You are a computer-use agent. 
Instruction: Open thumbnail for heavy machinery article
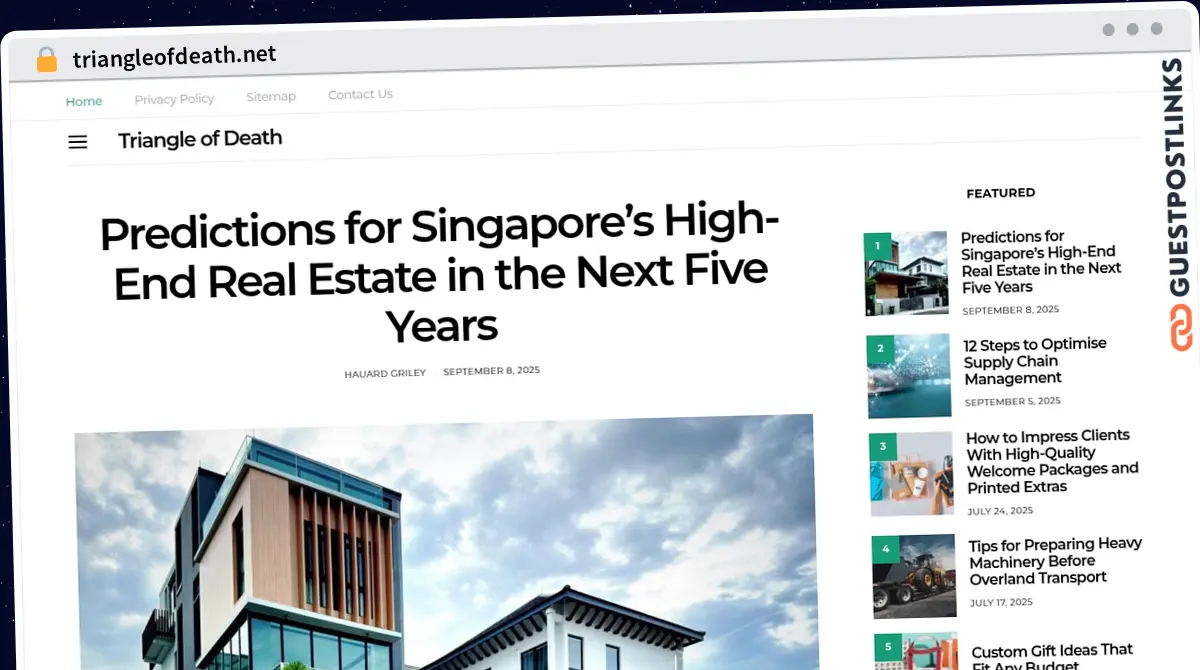point(914,576)
